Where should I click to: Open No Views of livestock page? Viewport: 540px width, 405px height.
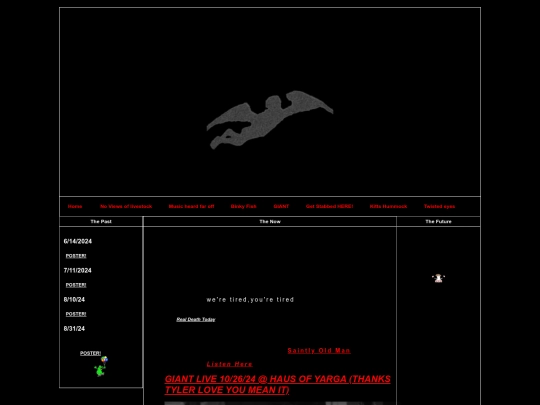(x=126, y=206)
